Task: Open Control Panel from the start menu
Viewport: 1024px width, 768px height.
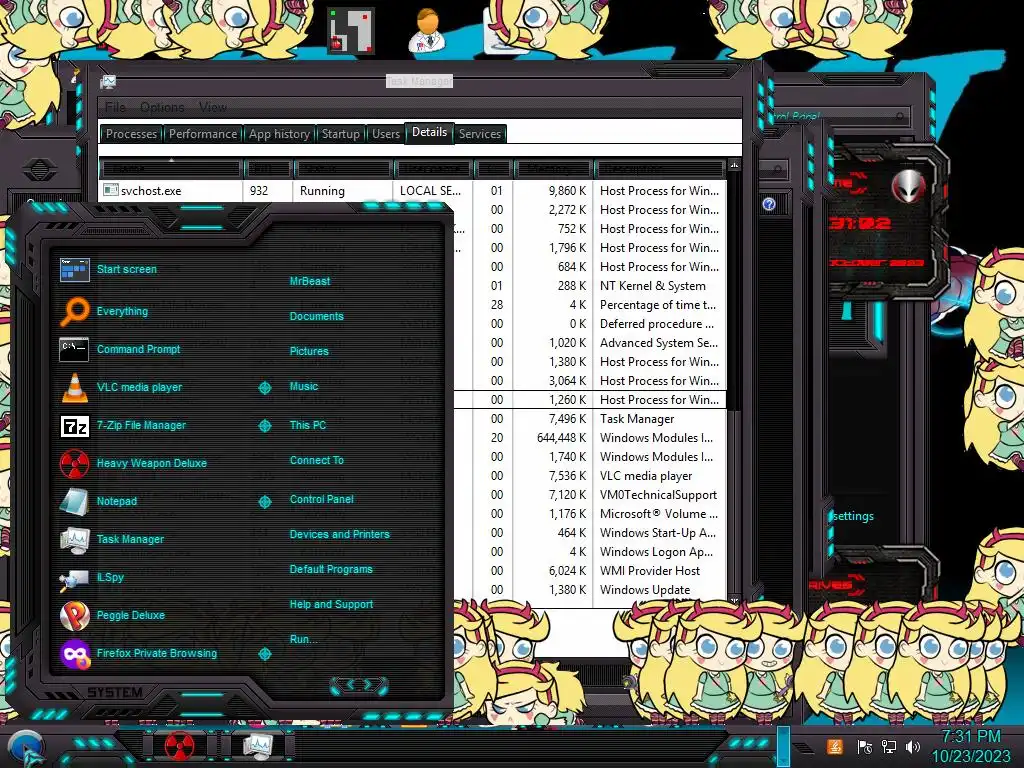Action: (321, 499)
